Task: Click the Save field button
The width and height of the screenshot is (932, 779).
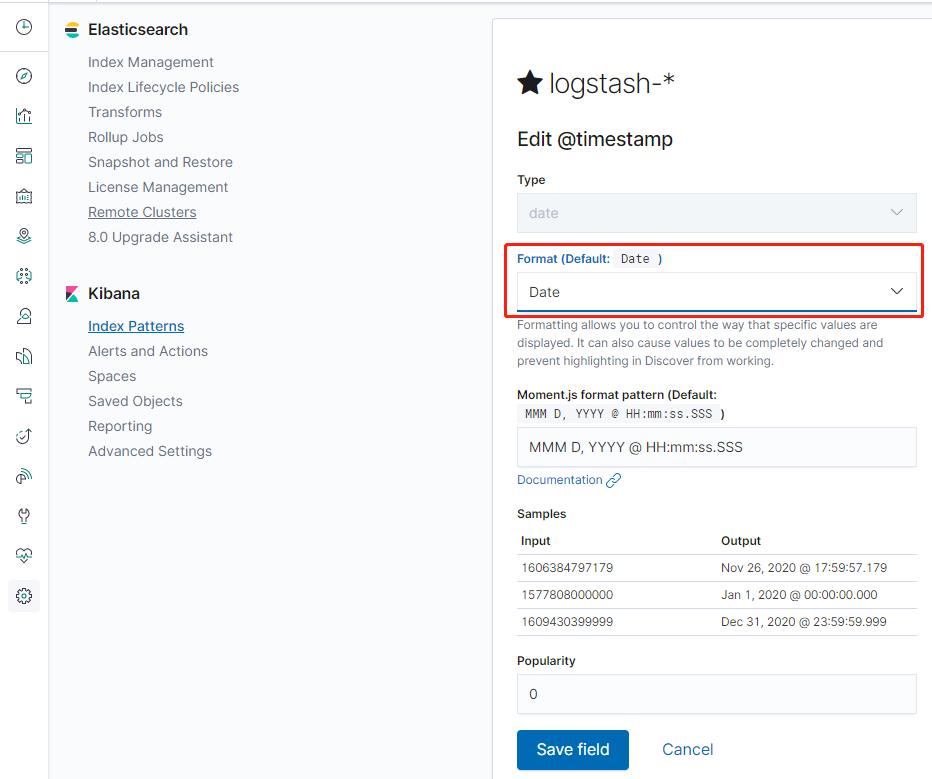Action: click(573, 750)
